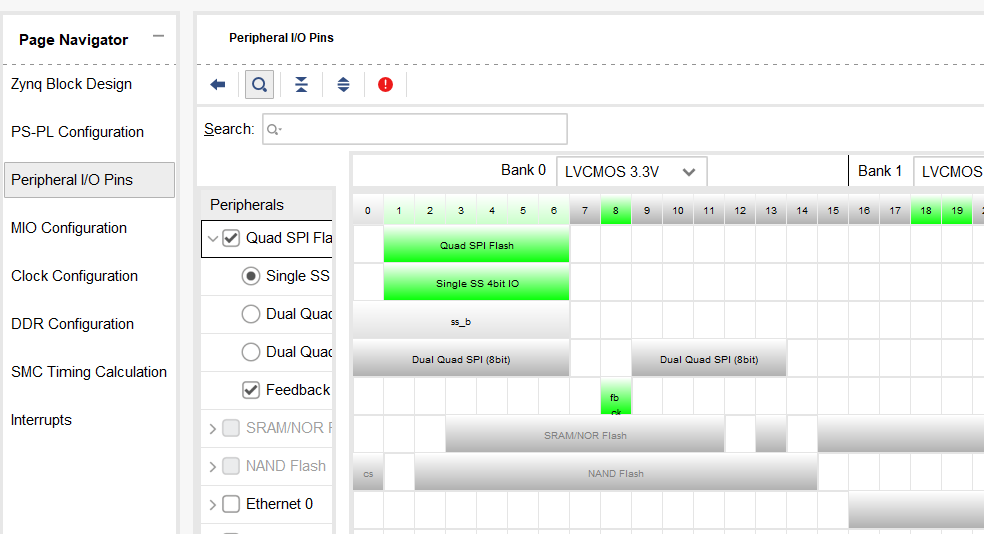The height and width of the screenshot is (534, 984).
Task: Select Peripheral I/O Pins page
Action: pos(89,180)
